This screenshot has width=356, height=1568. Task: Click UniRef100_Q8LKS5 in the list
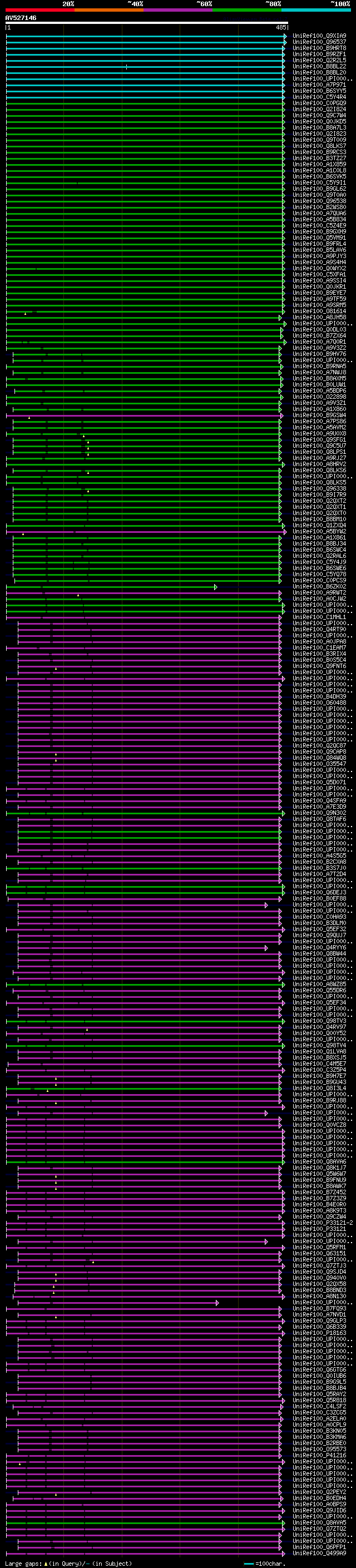point(319,483)
